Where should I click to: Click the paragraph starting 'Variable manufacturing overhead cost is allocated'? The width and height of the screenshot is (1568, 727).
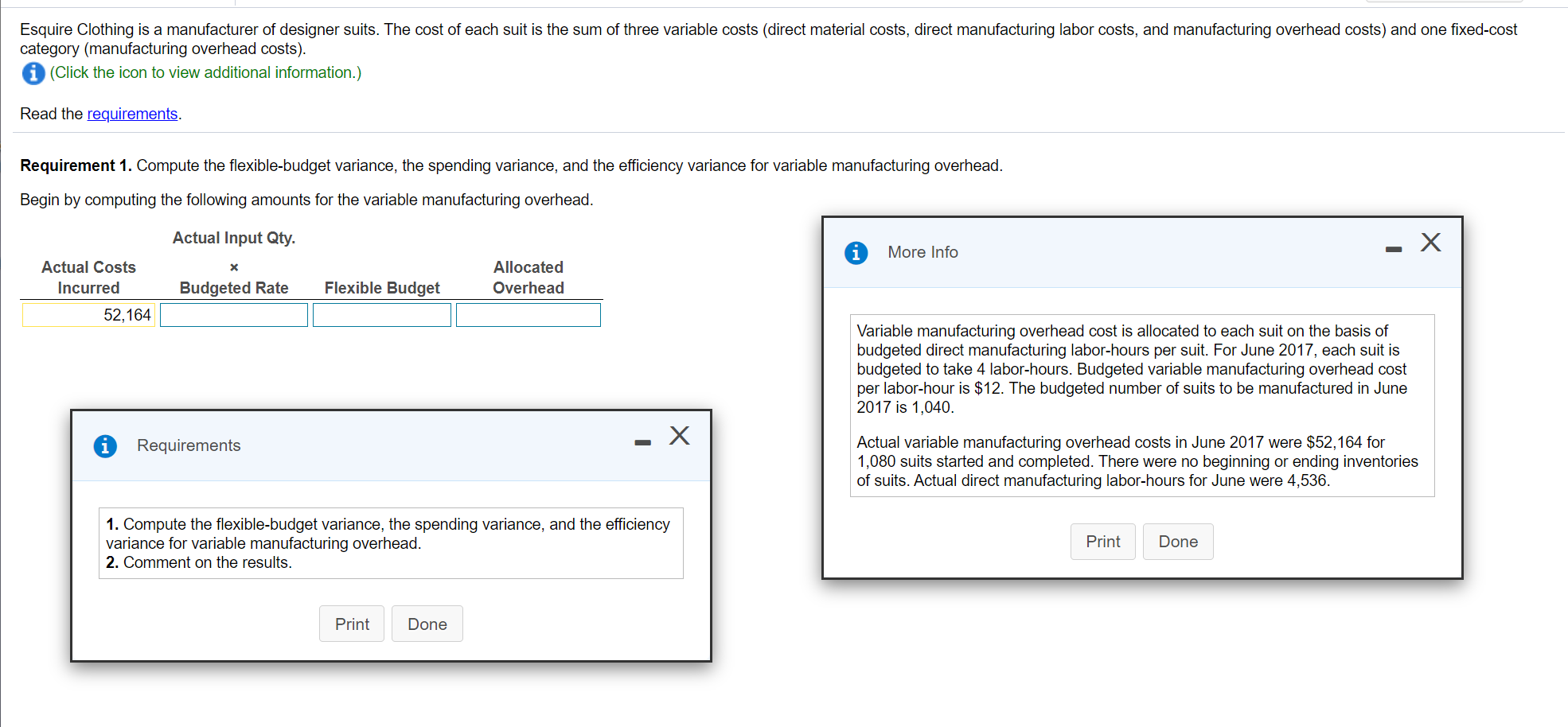click(x=1132, y=369)
